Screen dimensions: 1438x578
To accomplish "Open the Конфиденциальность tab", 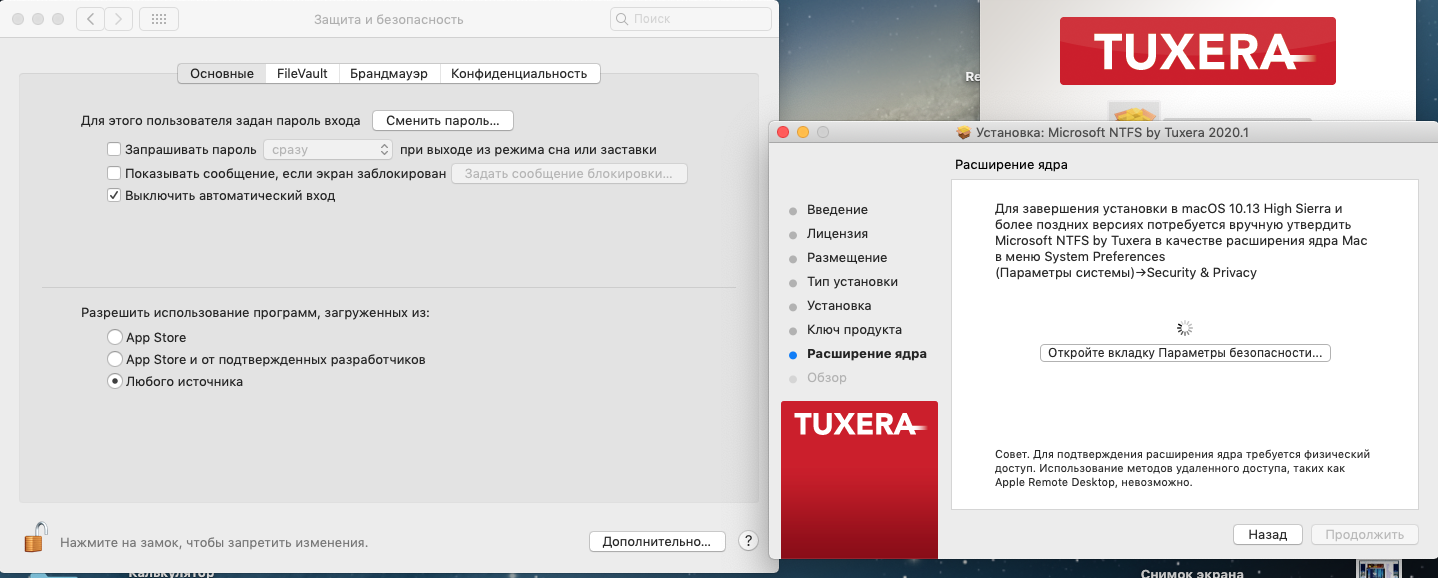I will pyautogui.click(x=518, y=74).
